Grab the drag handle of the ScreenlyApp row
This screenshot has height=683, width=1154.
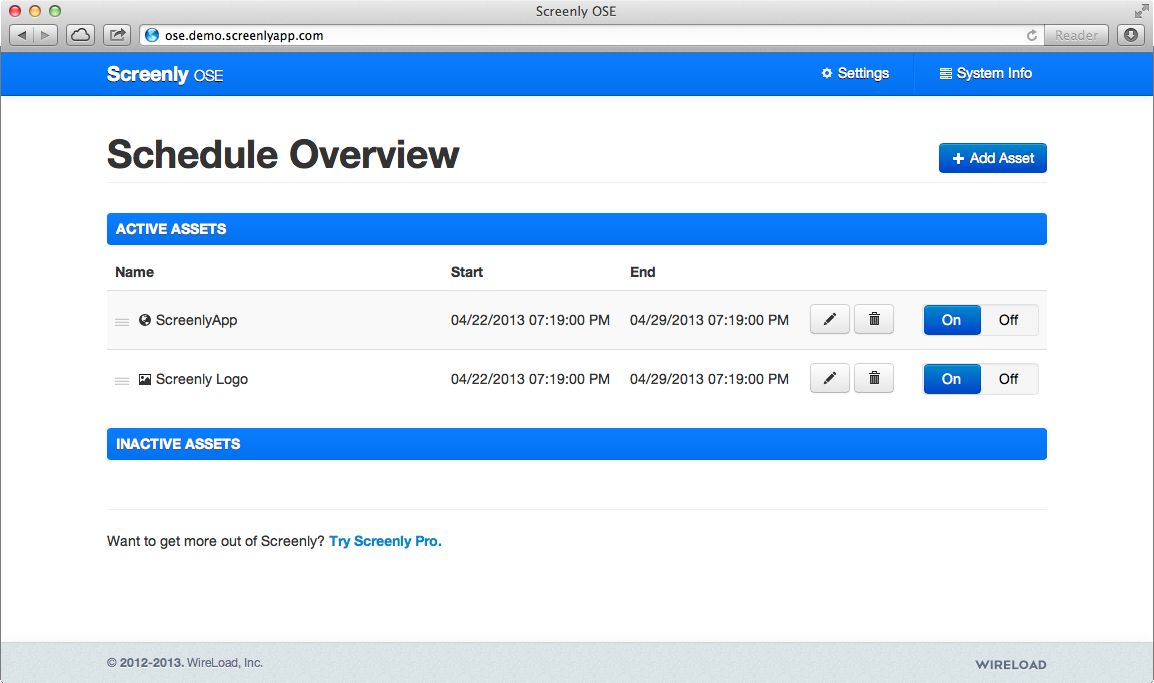pos(122,322)
